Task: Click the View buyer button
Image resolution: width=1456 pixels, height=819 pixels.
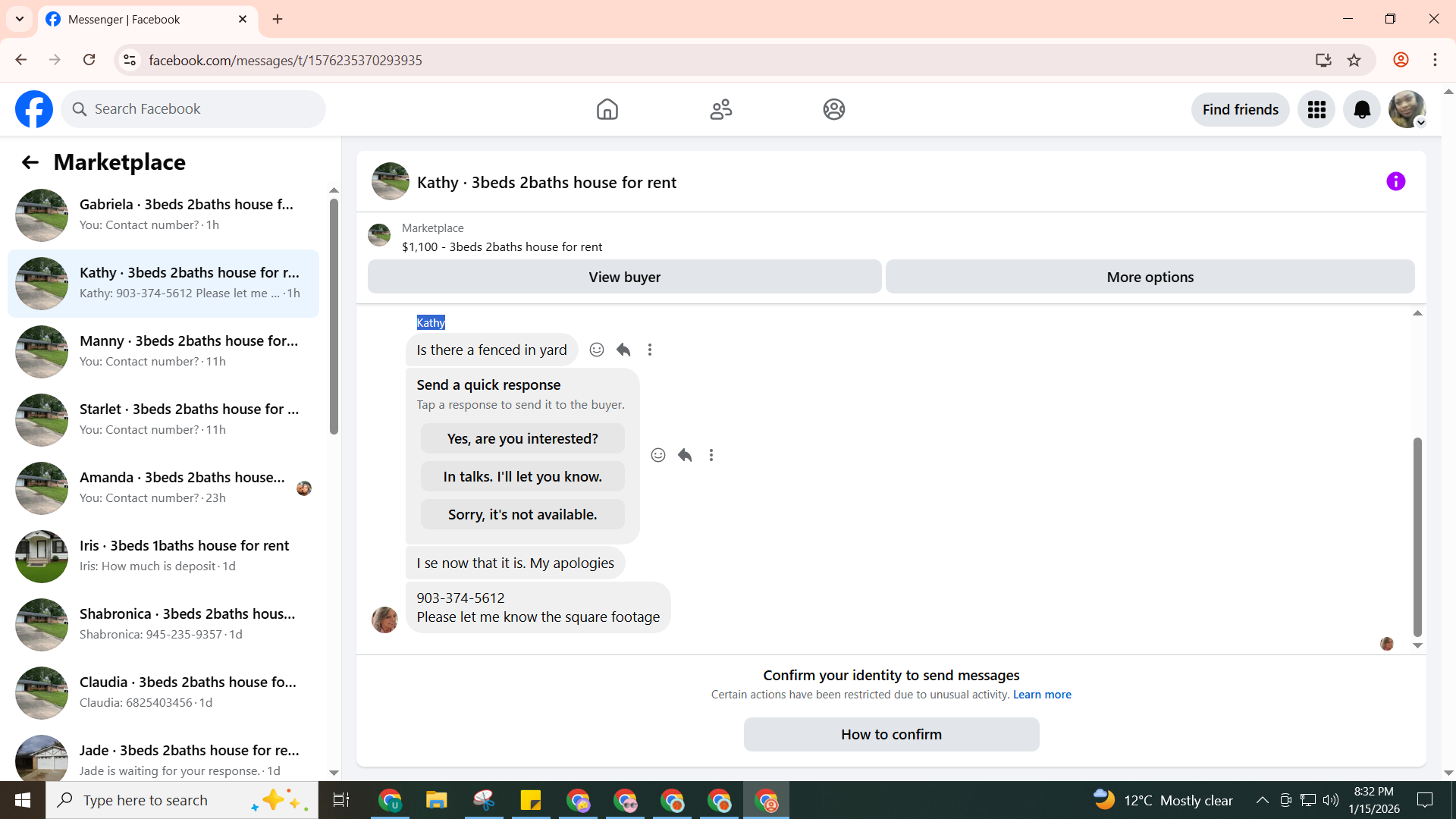Action: [x=624, y=277]
